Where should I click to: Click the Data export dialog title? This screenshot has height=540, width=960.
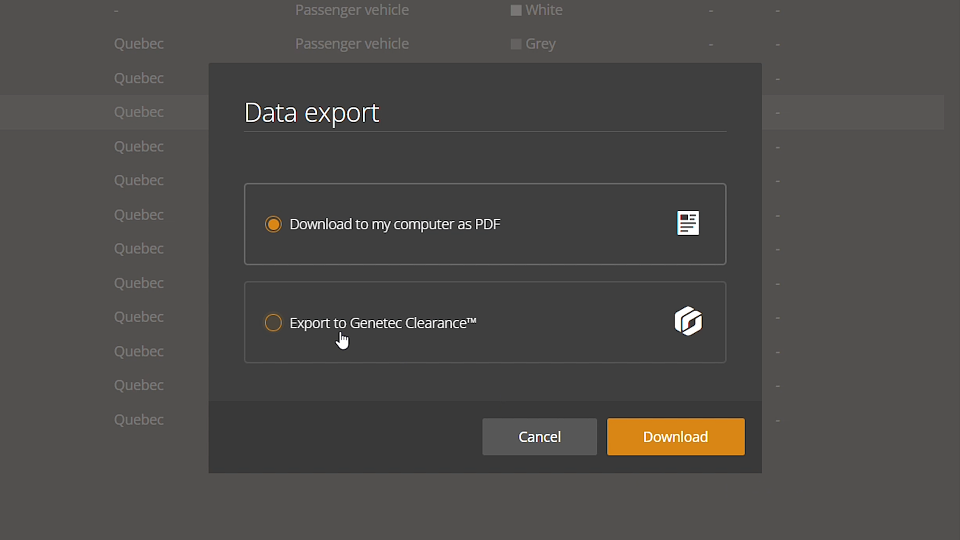(311, 112)
